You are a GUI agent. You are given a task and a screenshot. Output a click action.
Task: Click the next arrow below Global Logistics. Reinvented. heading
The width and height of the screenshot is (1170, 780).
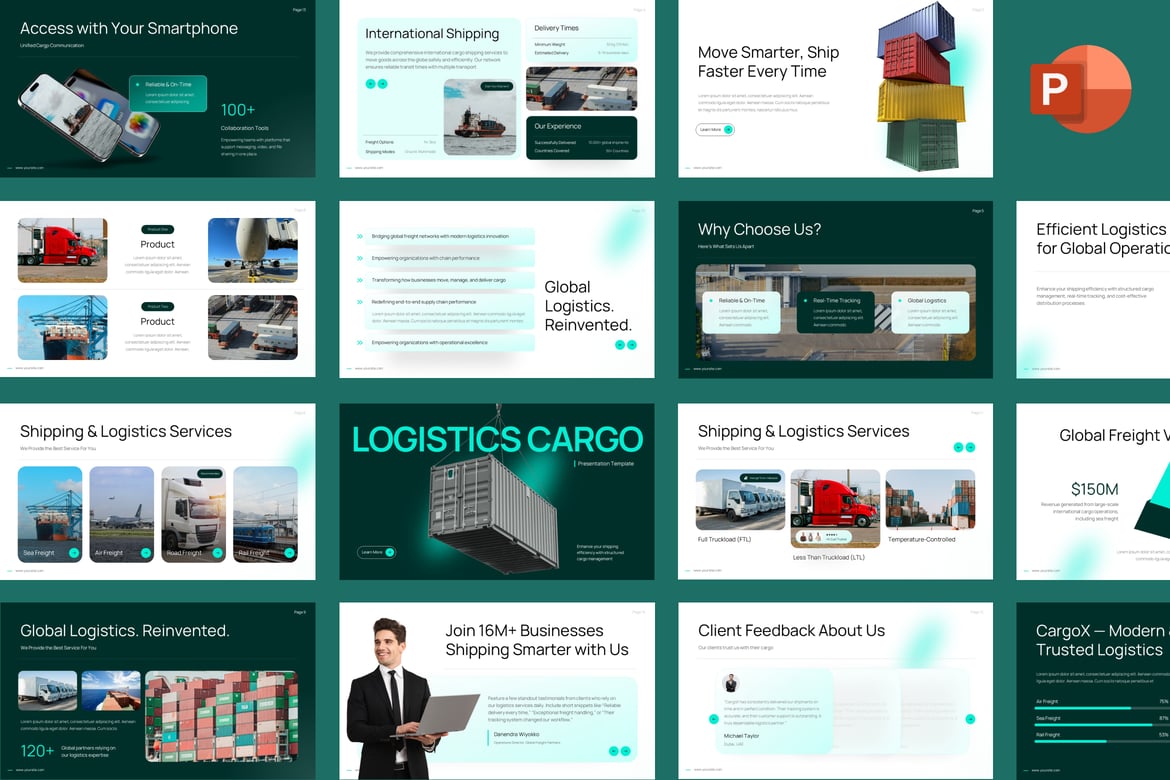(632, 345)
